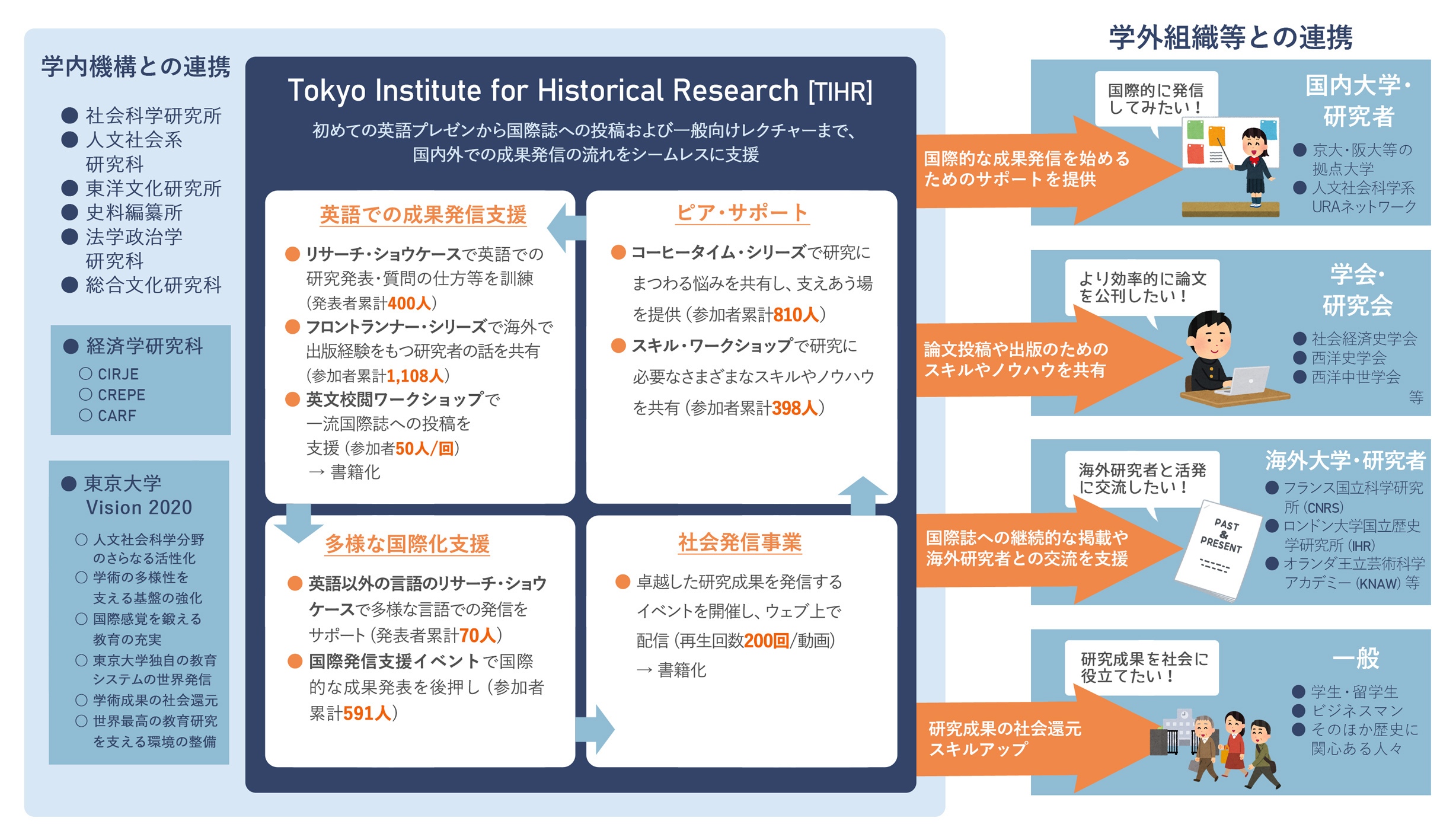The width and height of the screenshot is (1456, 837).
Task: Click the panel heading '国内大学・研究者'
Action: pos(1358,101)
